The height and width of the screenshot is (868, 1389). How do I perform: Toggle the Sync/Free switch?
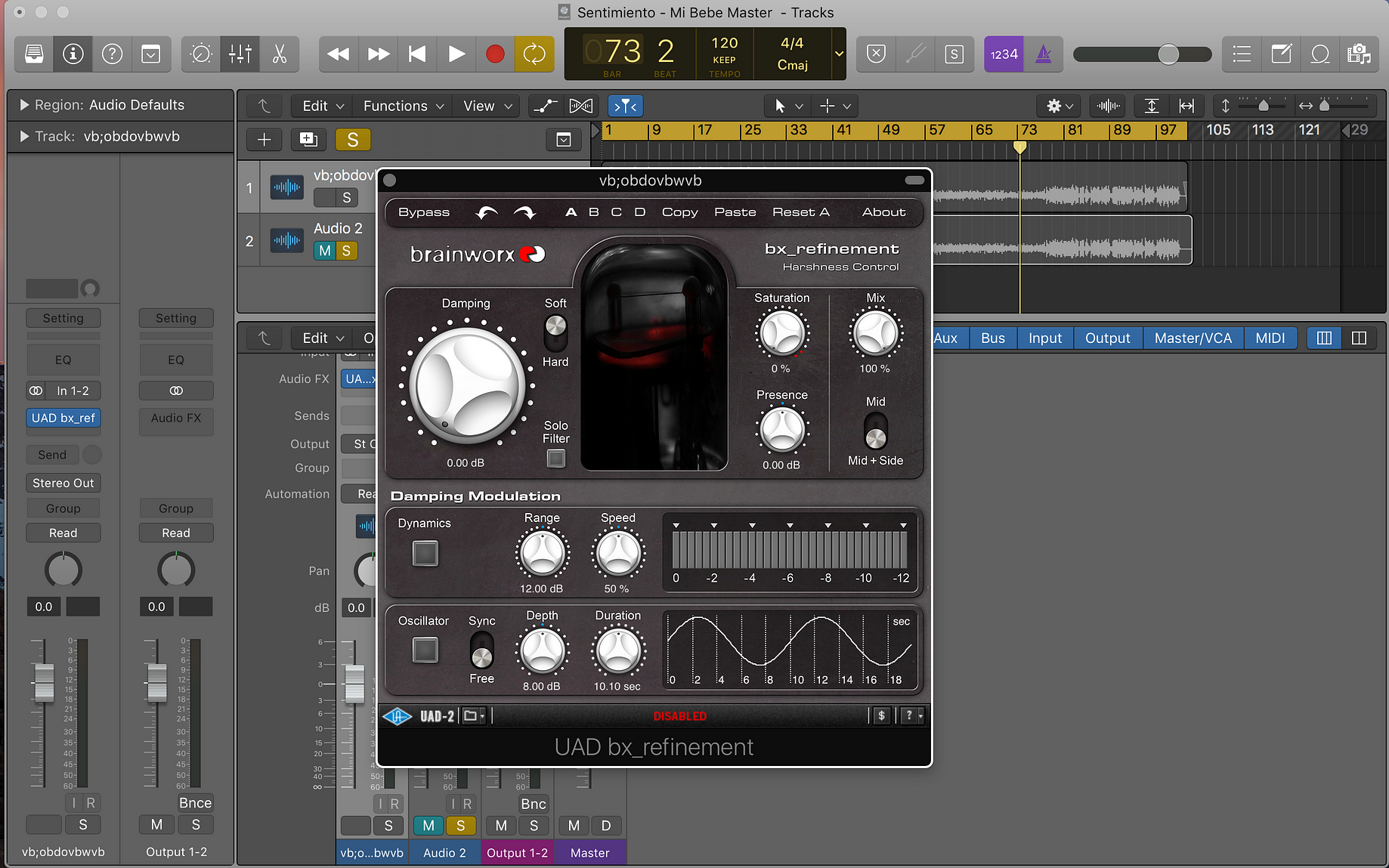point(481,650)
